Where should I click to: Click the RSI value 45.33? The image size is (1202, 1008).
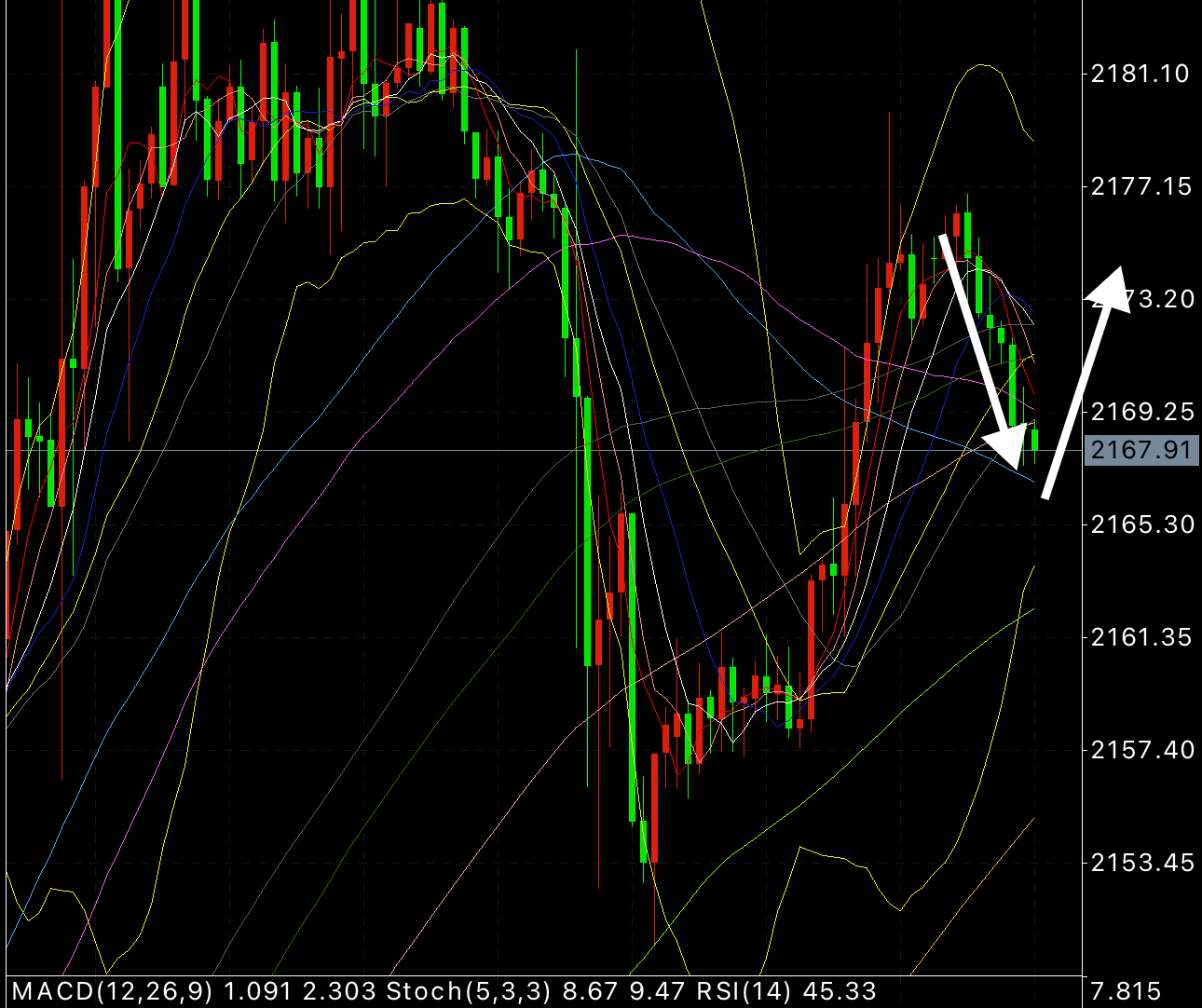tap(840, 991)
